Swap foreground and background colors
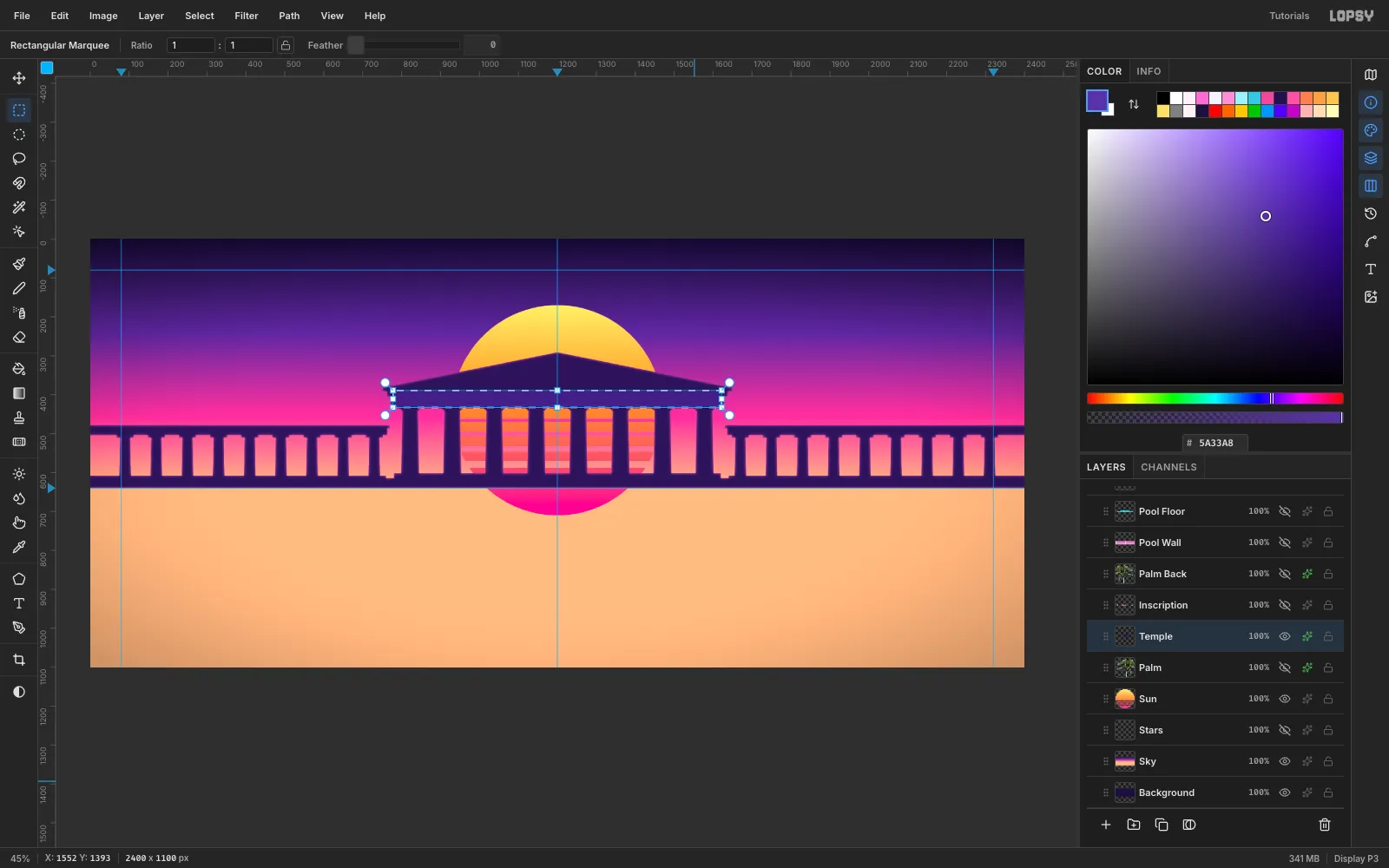The width and height of the screenshot is (1389, 868). pos(1134,104)
